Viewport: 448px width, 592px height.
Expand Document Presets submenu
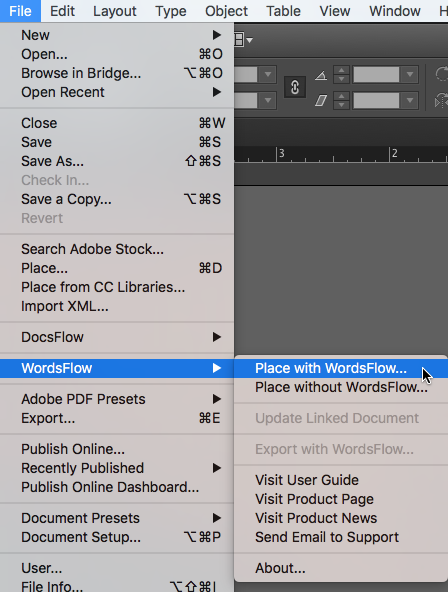(x=117, y=518)
